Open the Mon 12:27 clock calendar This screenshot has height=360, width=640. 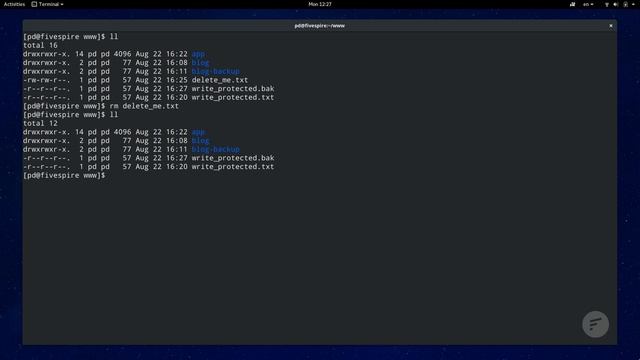(x=320, y=4)
